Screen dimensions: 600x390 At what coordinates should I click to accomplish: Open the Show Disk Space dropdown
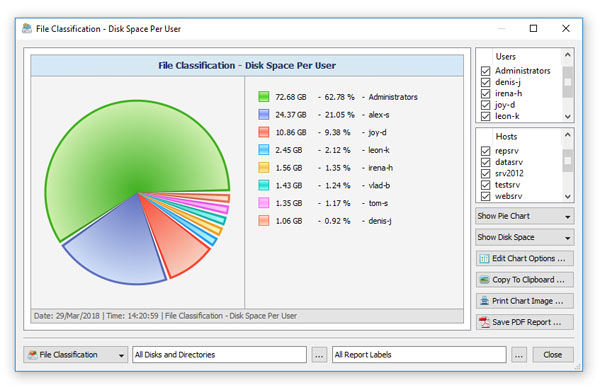pyautogui.click(x=525, y=237)
